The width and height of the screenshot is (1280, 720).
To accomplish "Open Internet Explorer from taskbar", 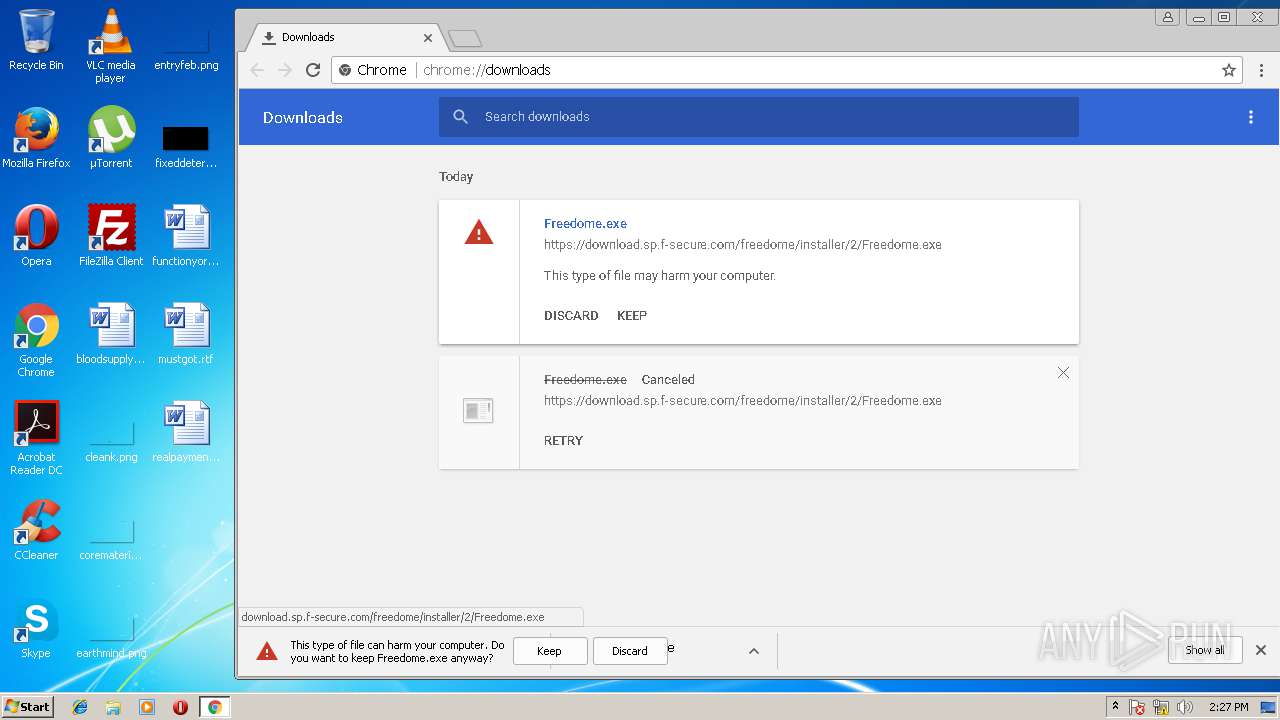I will 80,707.
